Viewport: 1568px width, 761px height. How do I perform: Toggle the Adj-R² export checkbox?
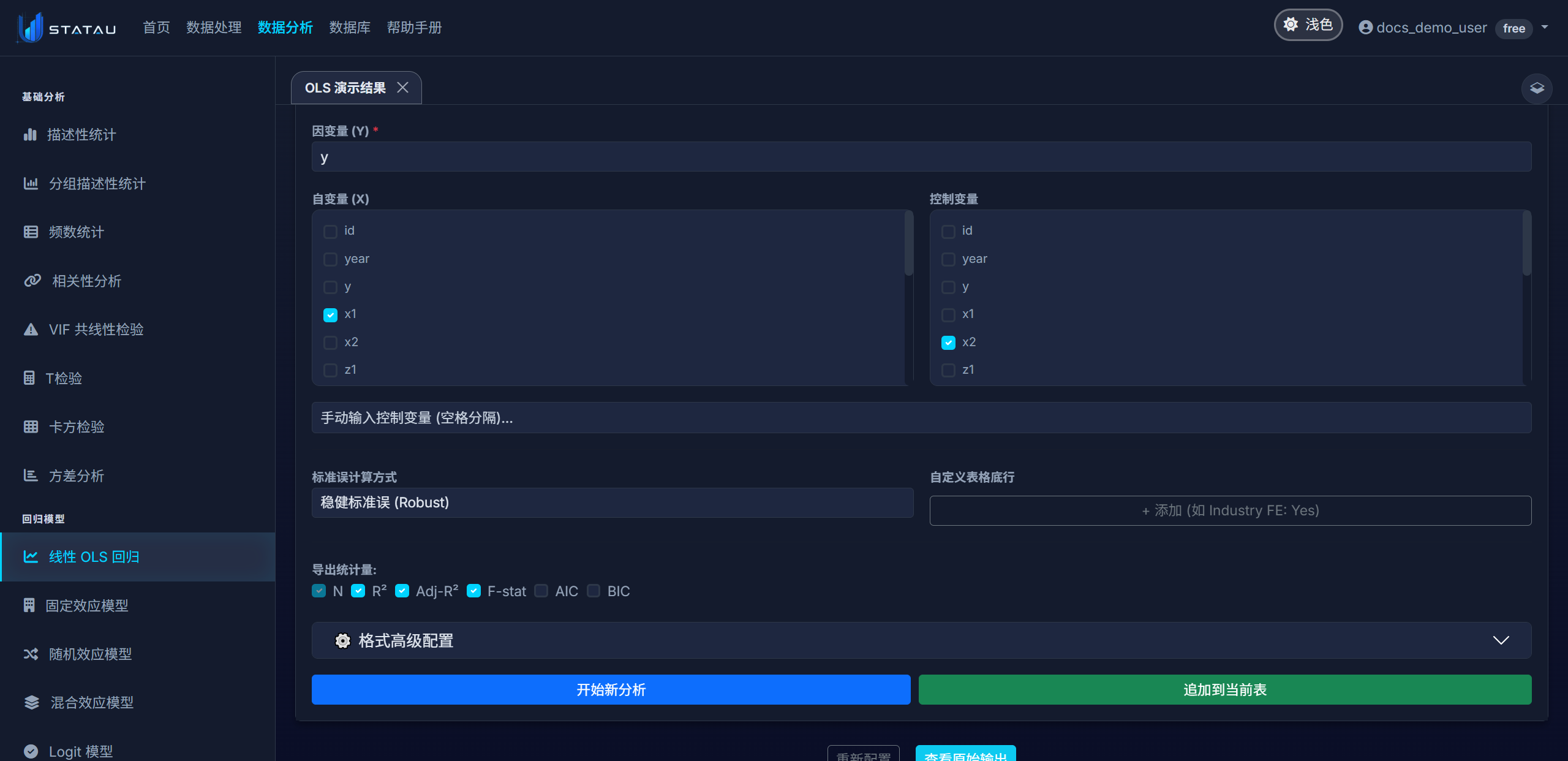click(402, 591)
